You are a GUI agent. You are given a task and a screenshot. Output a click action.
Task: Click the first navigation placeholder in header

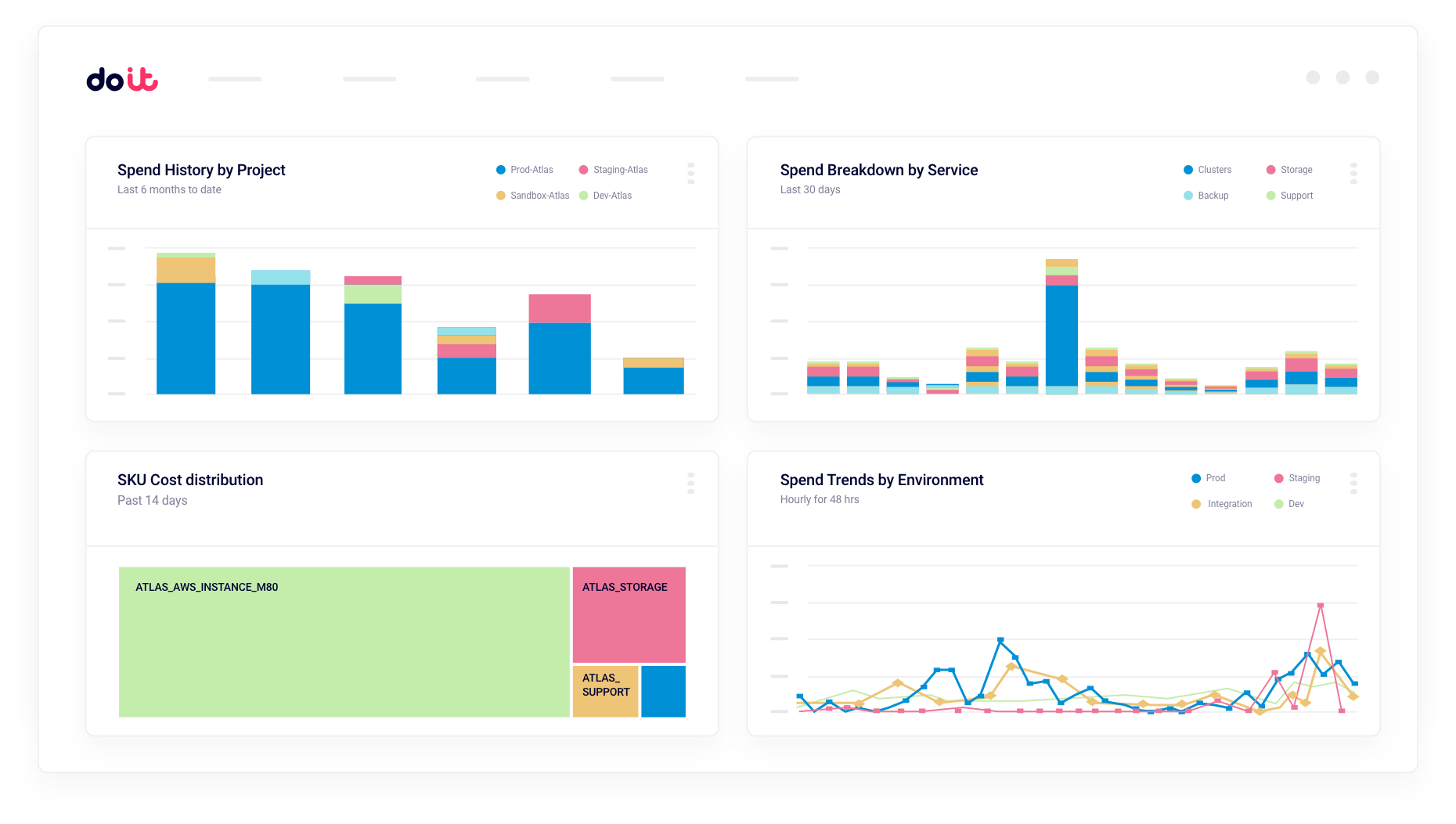235,79
